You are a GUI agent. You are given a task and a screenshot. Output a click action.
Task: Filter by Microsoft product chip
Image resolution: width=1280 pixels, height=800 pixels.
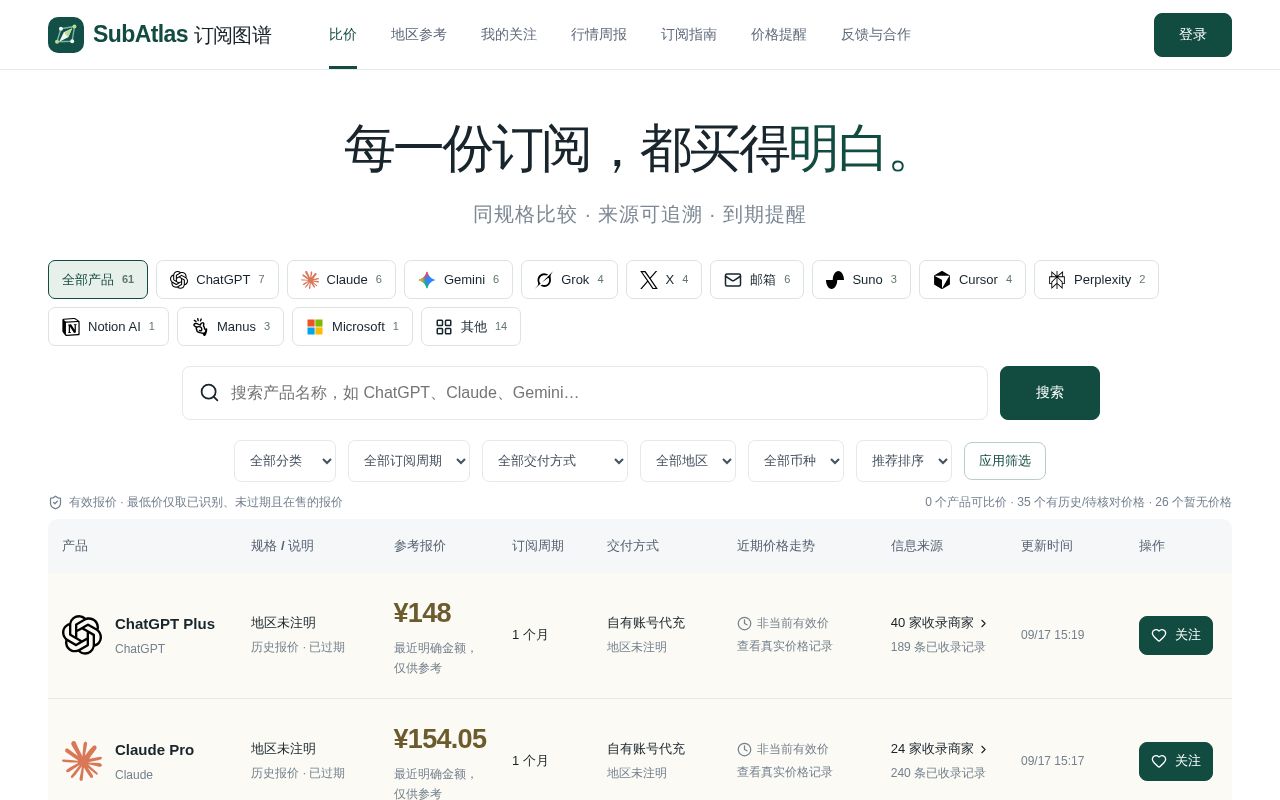pos(352,327)
